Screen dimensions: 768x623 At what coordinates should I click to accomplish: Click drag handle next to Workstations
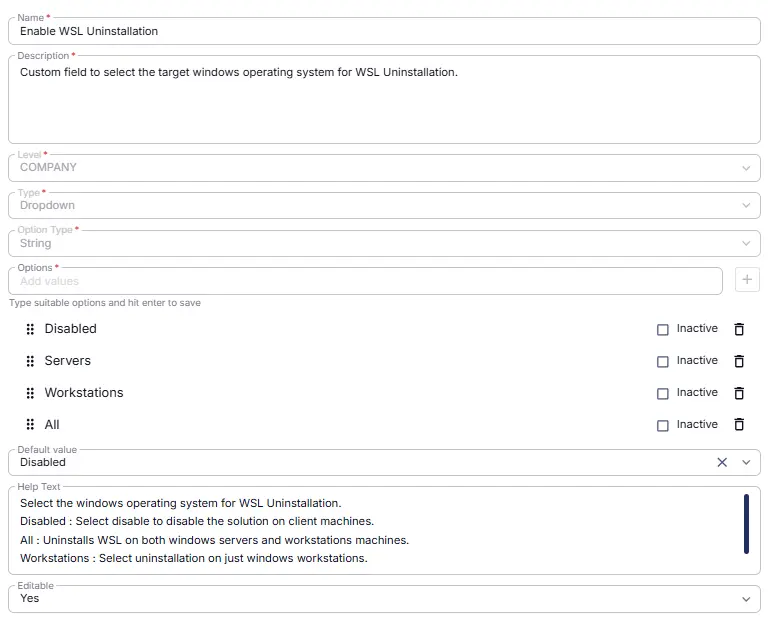tap(30, 393)
